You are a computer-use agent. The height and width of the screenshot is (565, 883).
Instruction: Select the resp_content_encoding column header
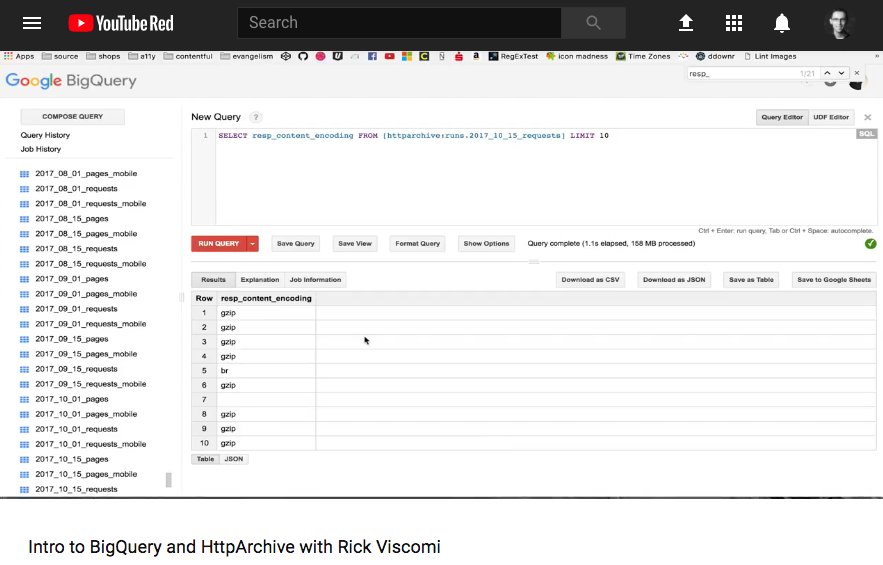coord(266,299)
